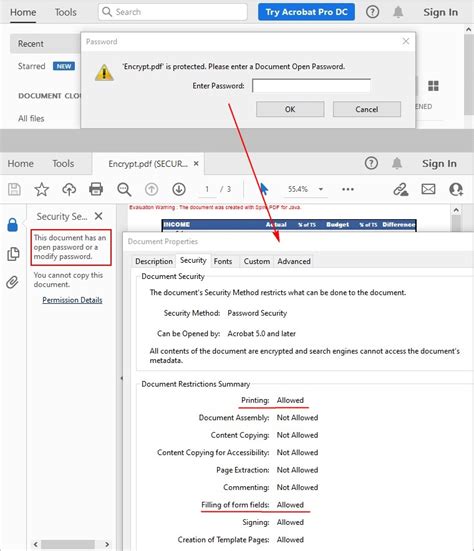Image resolution: width=474 pixels, height=551 pixels.
Task: Open notifications bell in lower window
Action: (x=397, y=163)
